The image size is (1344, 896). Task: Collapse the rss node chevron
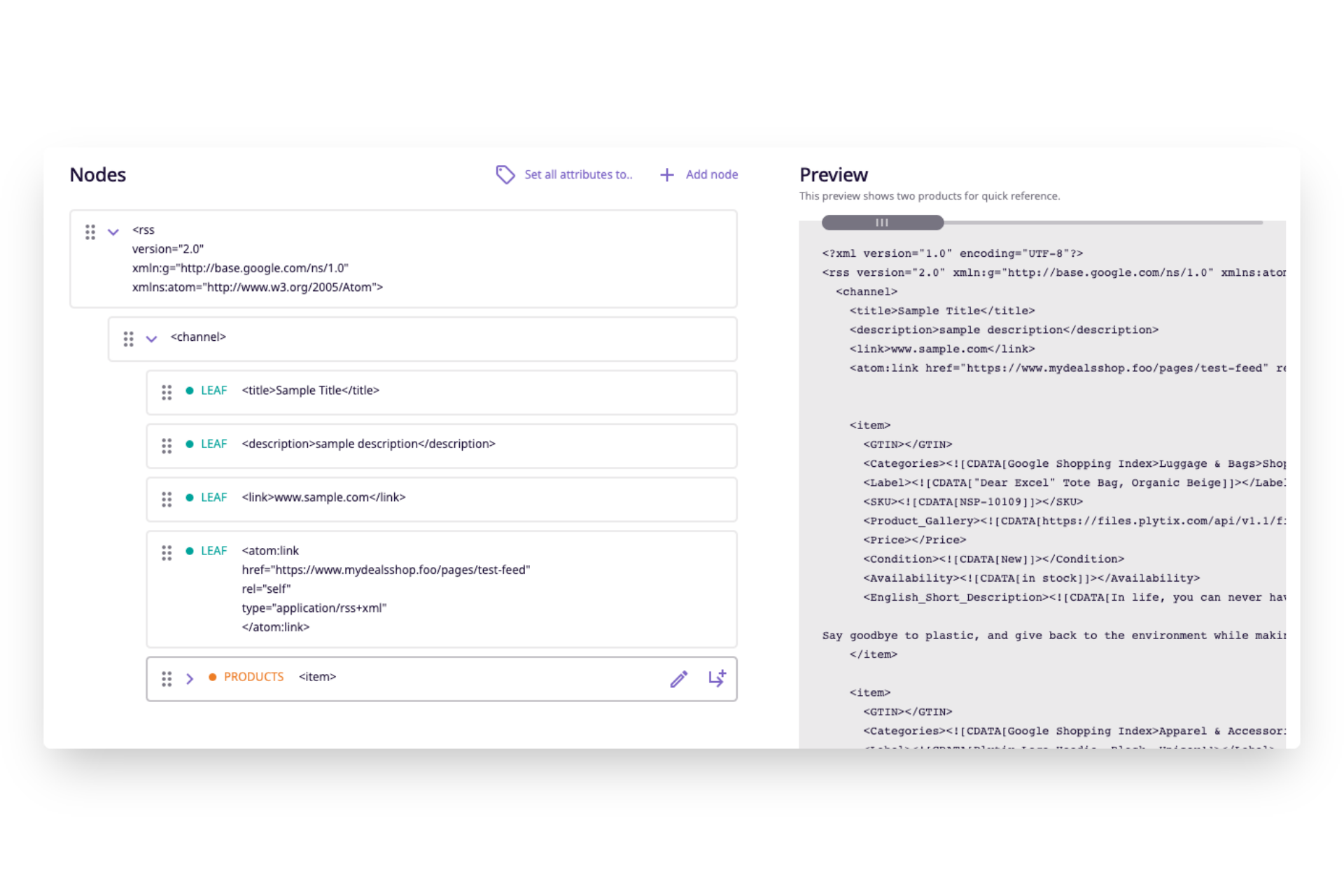pos(113,231)
